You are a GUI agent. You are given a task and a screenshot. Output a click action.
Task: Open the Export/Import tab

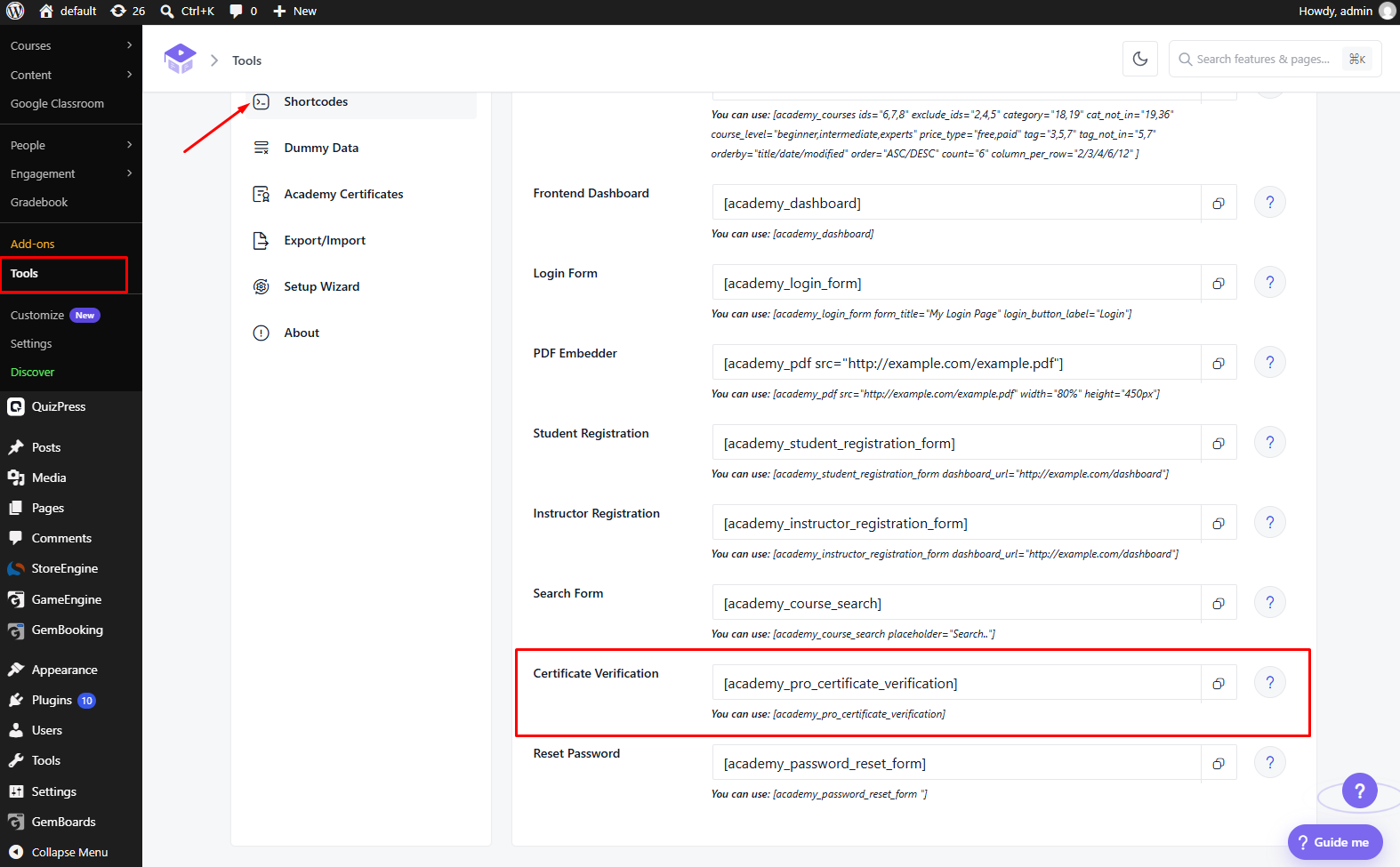361,240
